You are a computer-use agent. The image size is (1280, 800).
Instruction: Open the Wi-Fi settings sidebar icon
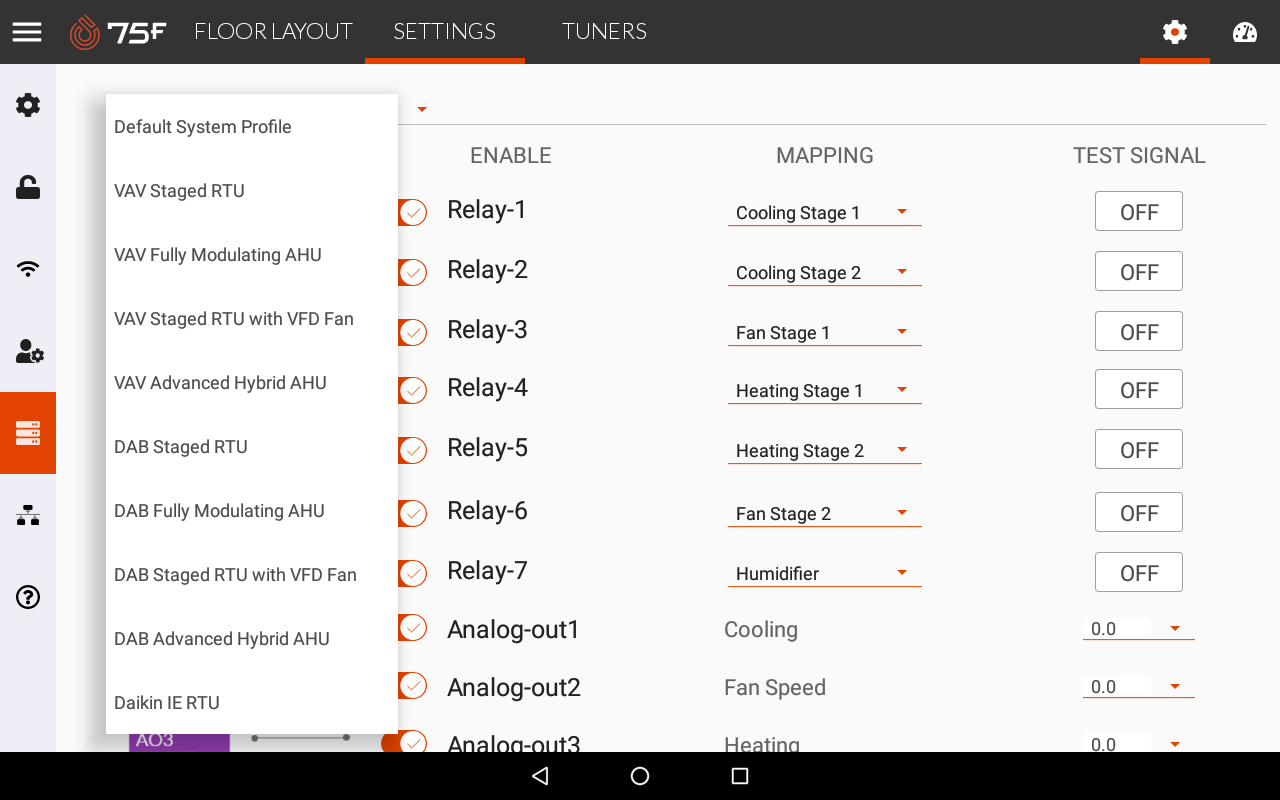coord(28,269)
